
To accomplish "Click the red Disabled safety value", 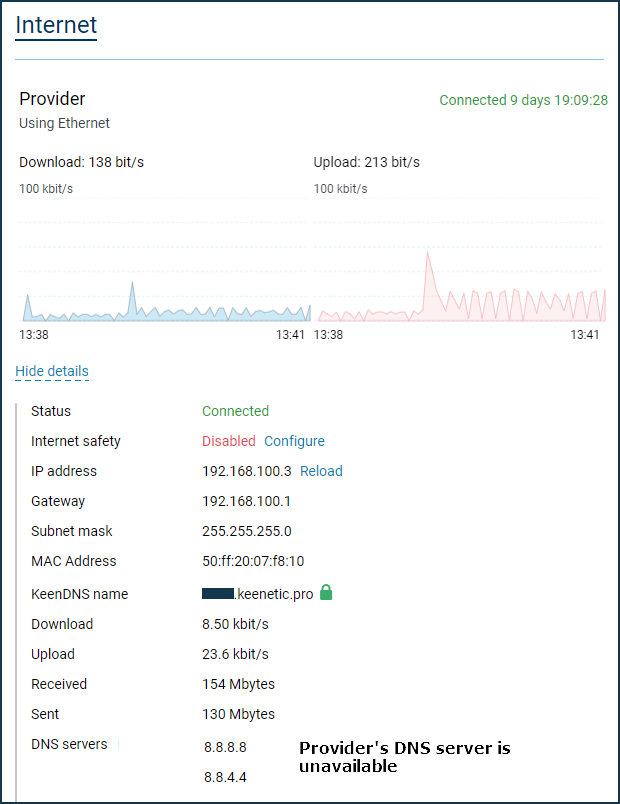I will 229,441.
